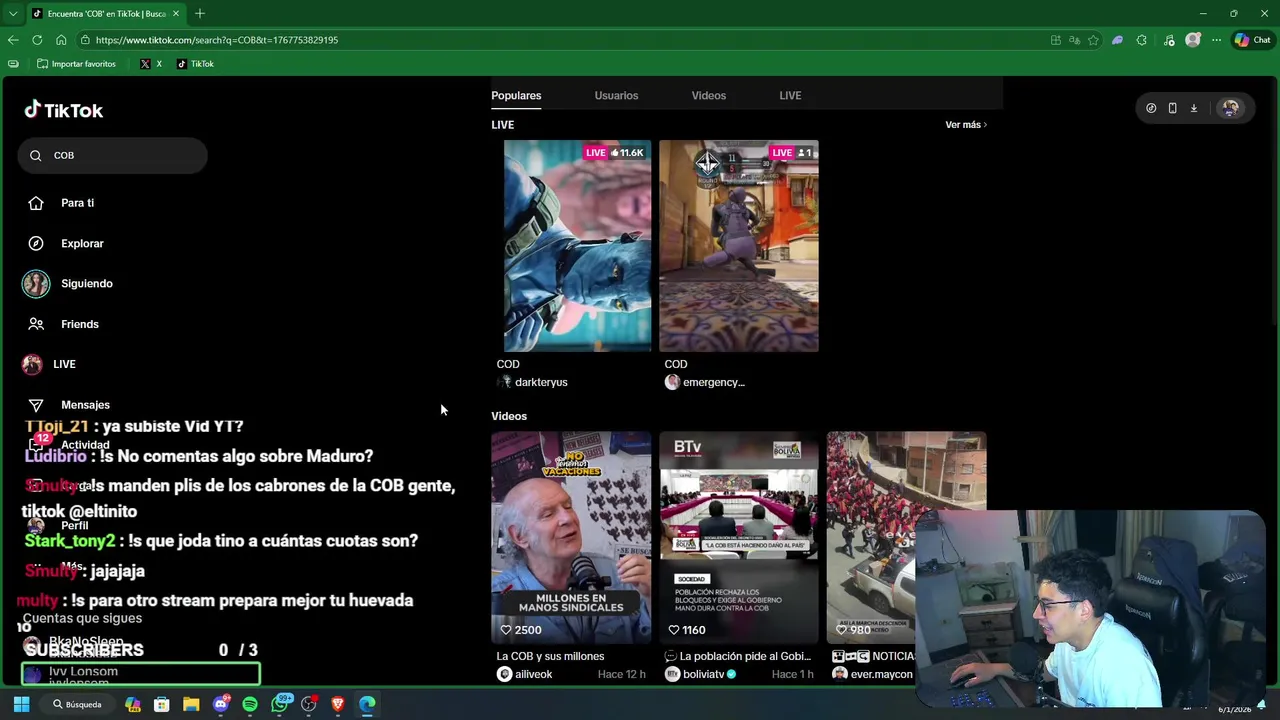Open ailiveok author link

pos(534,674)
